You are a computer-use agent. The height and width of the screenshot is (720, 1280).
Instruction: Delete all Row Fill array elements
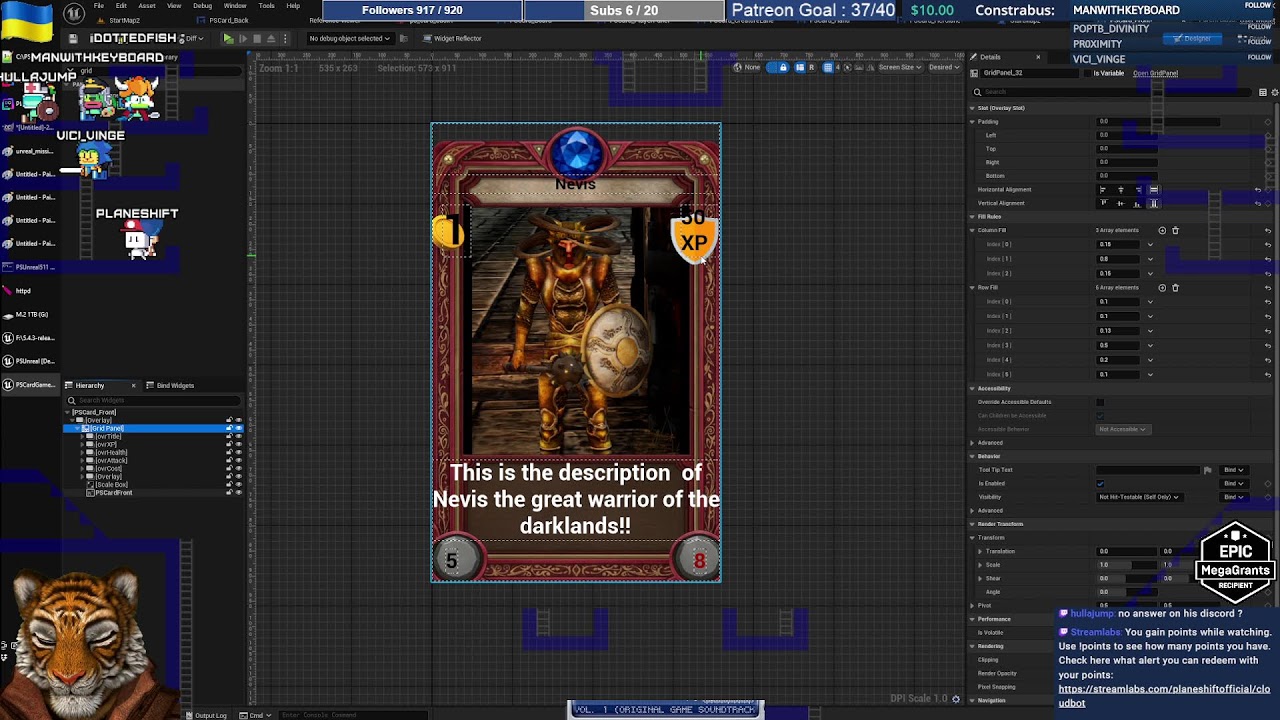point(1175,287)
